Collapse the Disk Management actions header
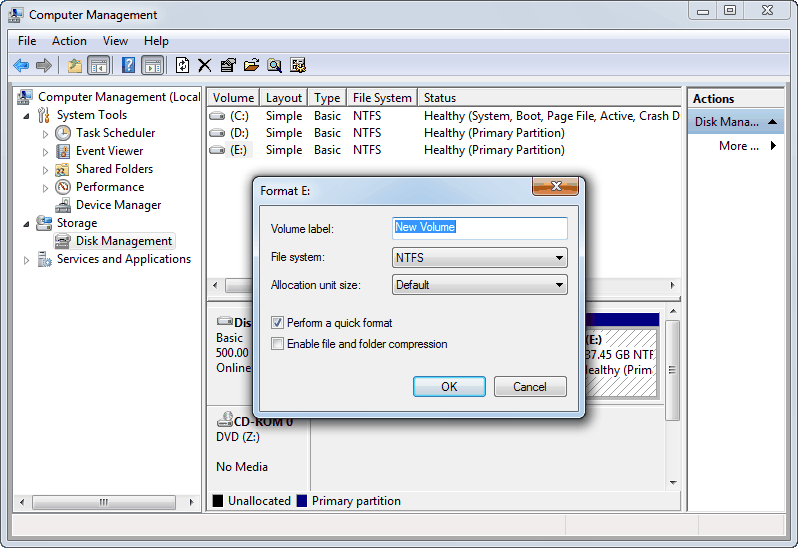This screenshot has height=548, width=798. [772, 122]
